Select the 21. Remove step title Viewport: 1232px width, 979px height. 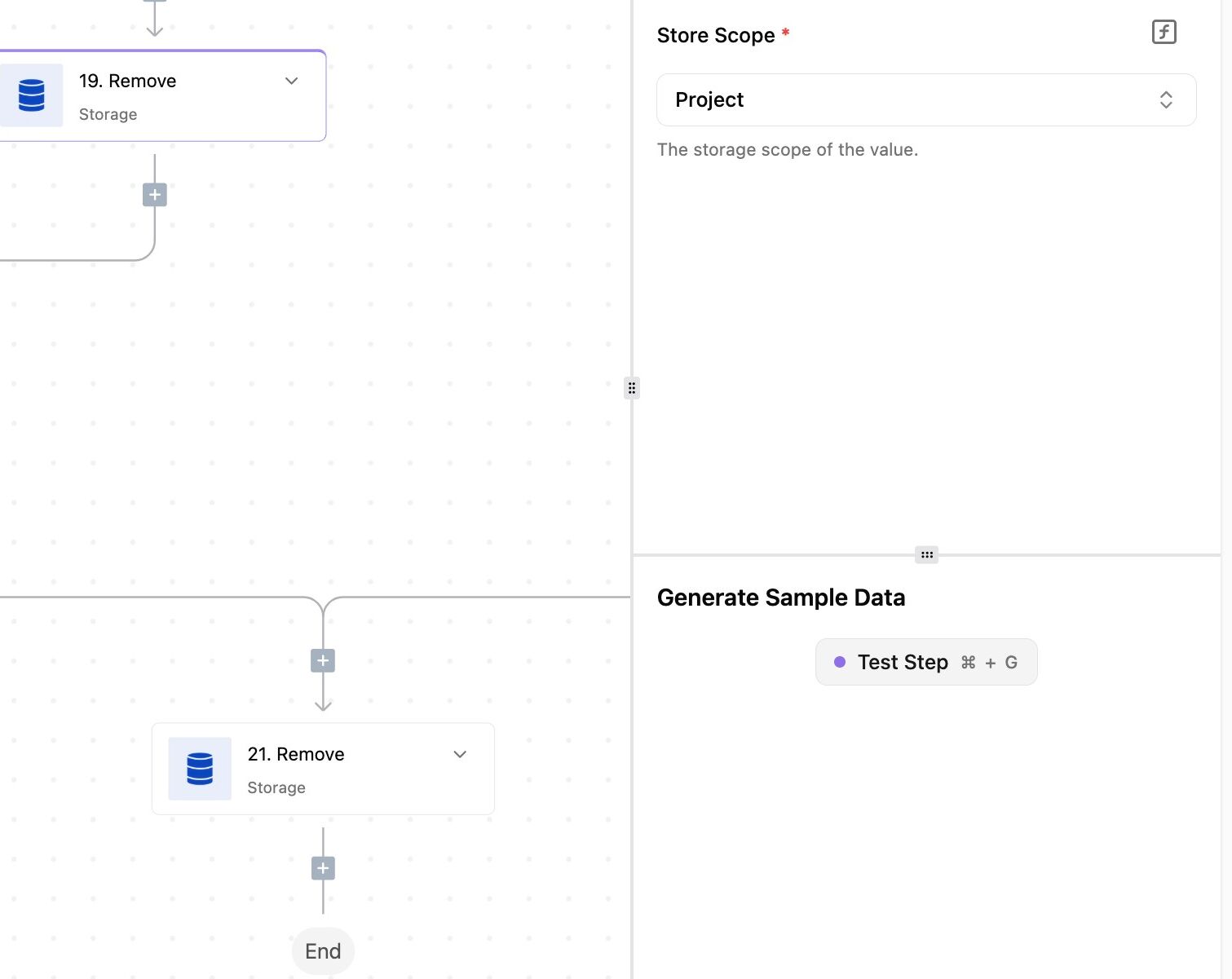click(x=296, y=754)
